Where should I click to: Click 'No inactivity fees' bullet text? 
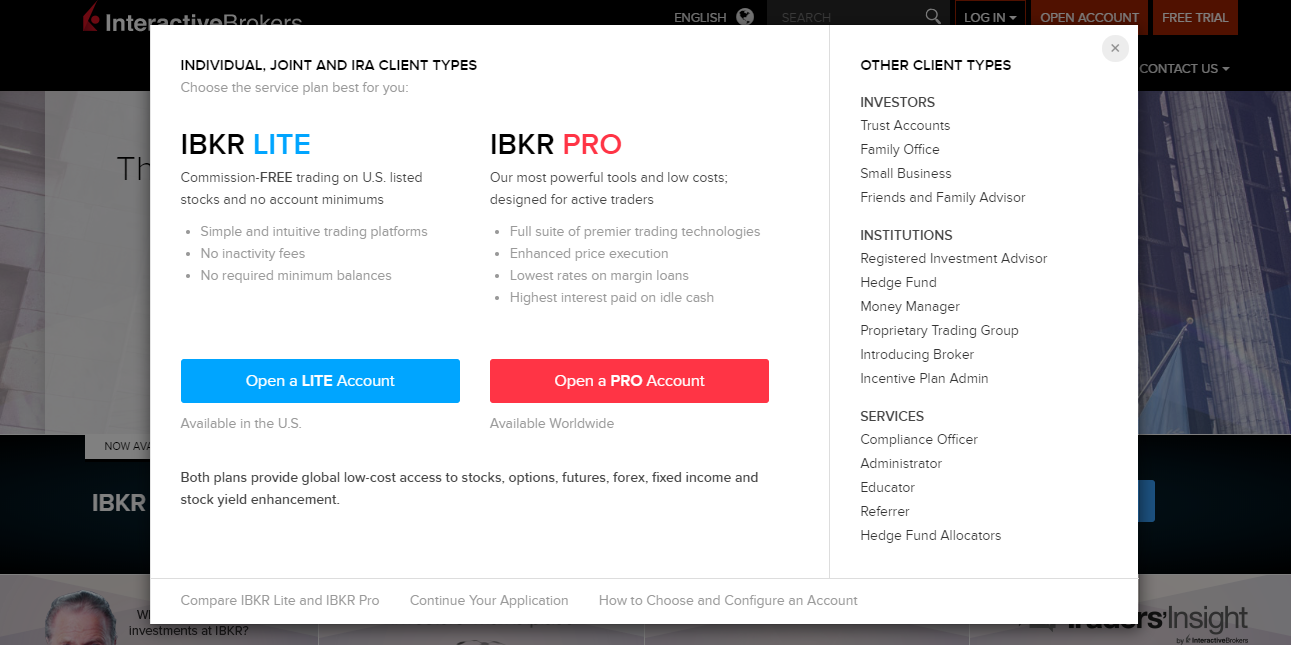click(x=252, y=253)
